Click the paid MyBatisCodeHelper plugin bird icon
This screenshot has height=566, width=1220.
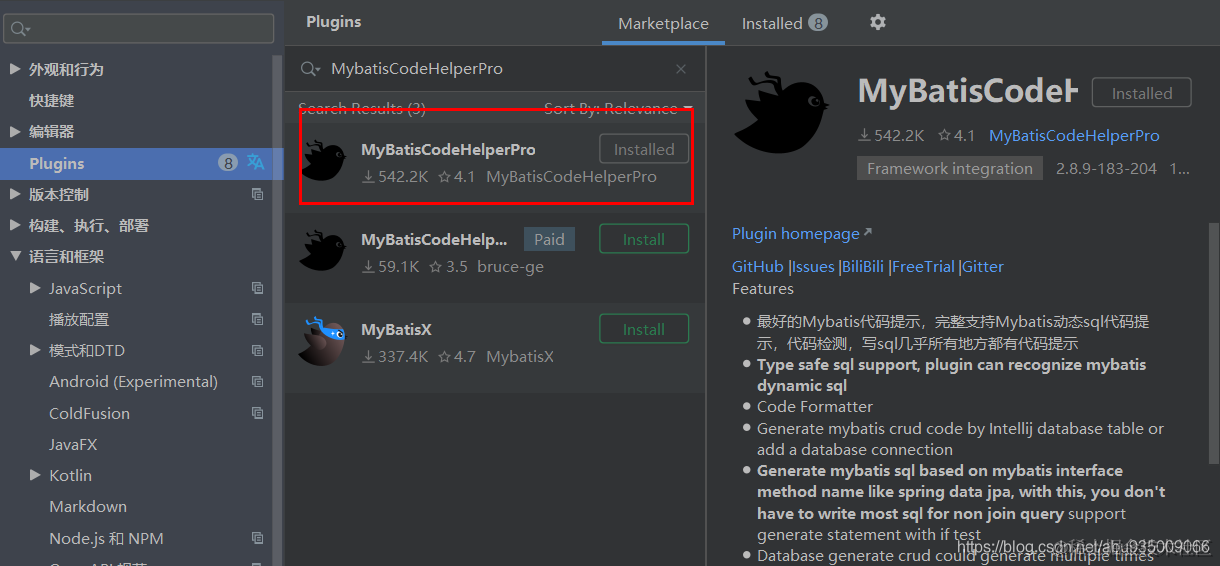click(322, 250)
